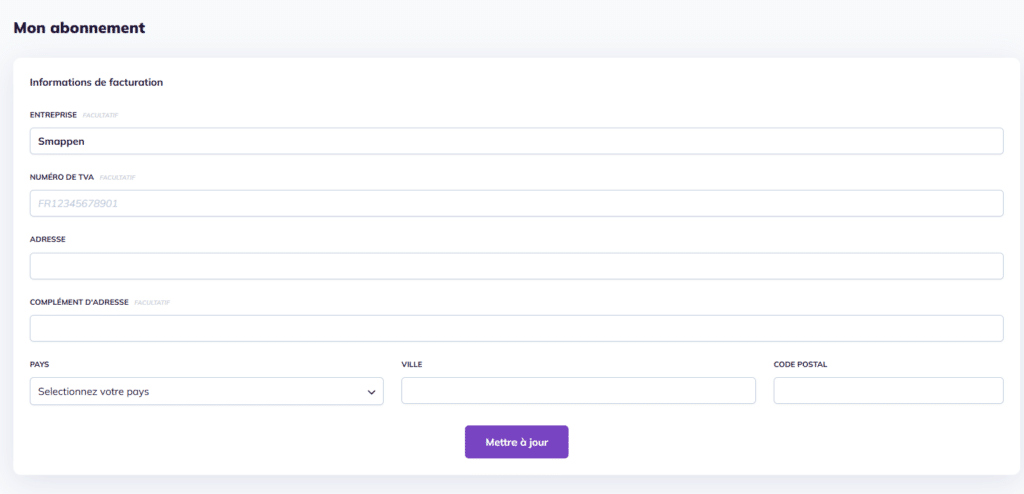Click the Mon abonnement page heading

[79, 28]
